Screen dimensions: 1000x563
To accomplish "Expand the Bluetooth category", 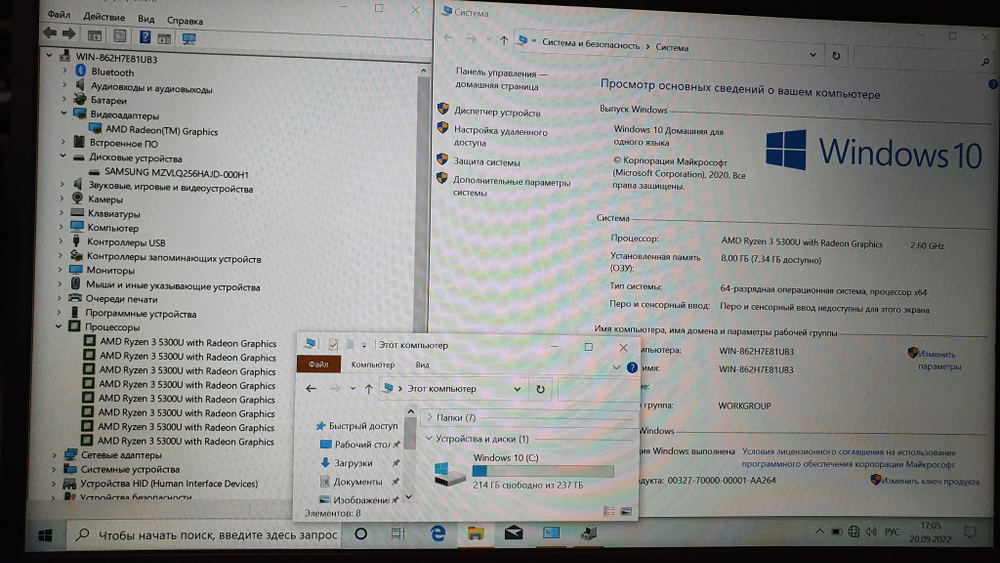I will pyautogui.click(x=64, y=70).
